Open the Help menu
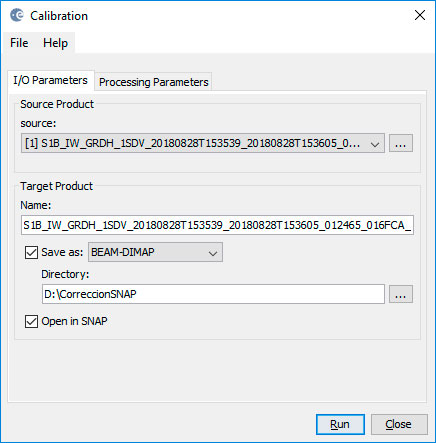This screenshot has width=436, height=443. point(55,43)
